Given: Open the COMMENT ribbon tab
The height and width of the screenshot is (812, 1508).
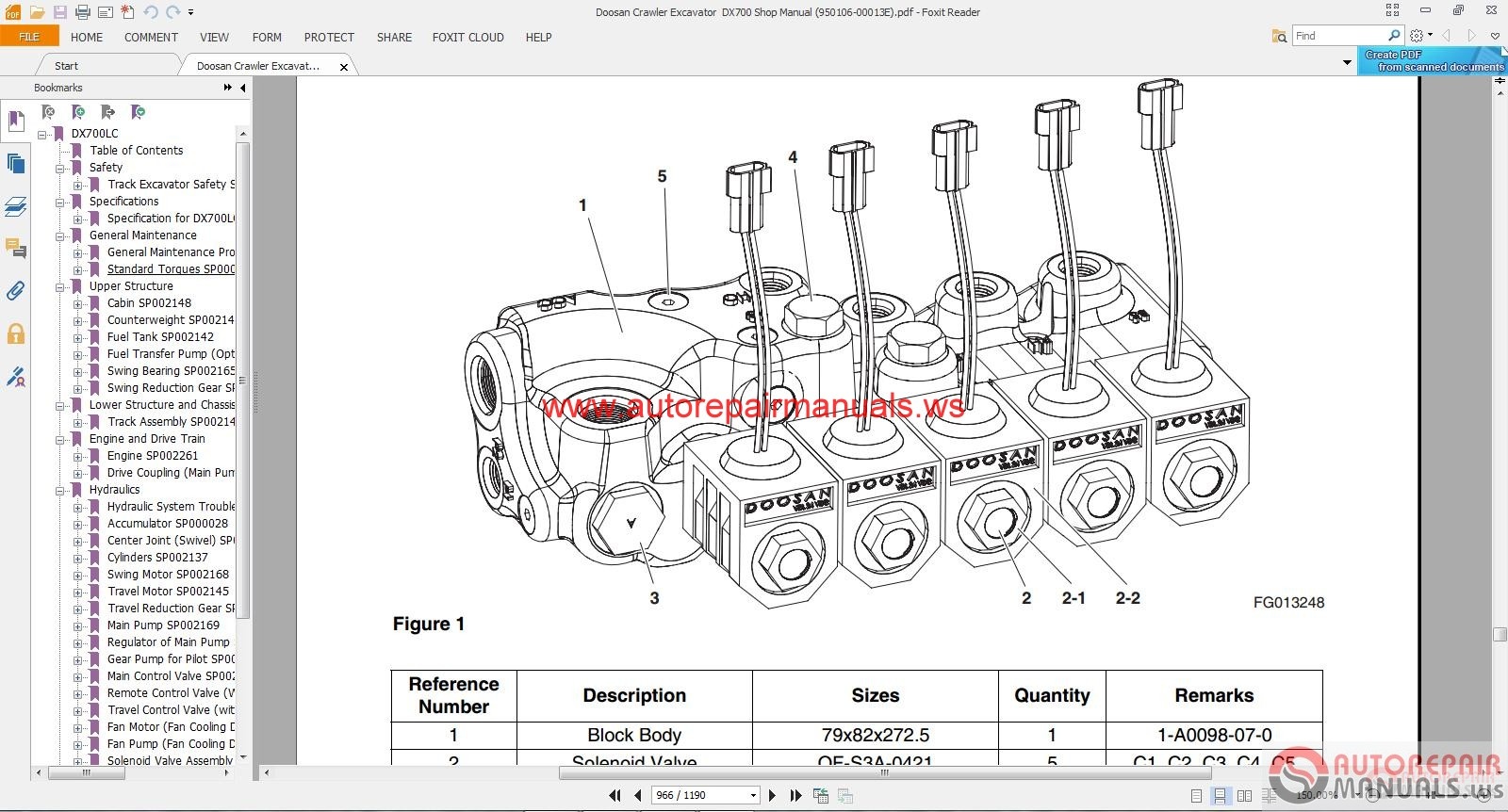Looking at the screenshot, I should (x=151, y=38).
